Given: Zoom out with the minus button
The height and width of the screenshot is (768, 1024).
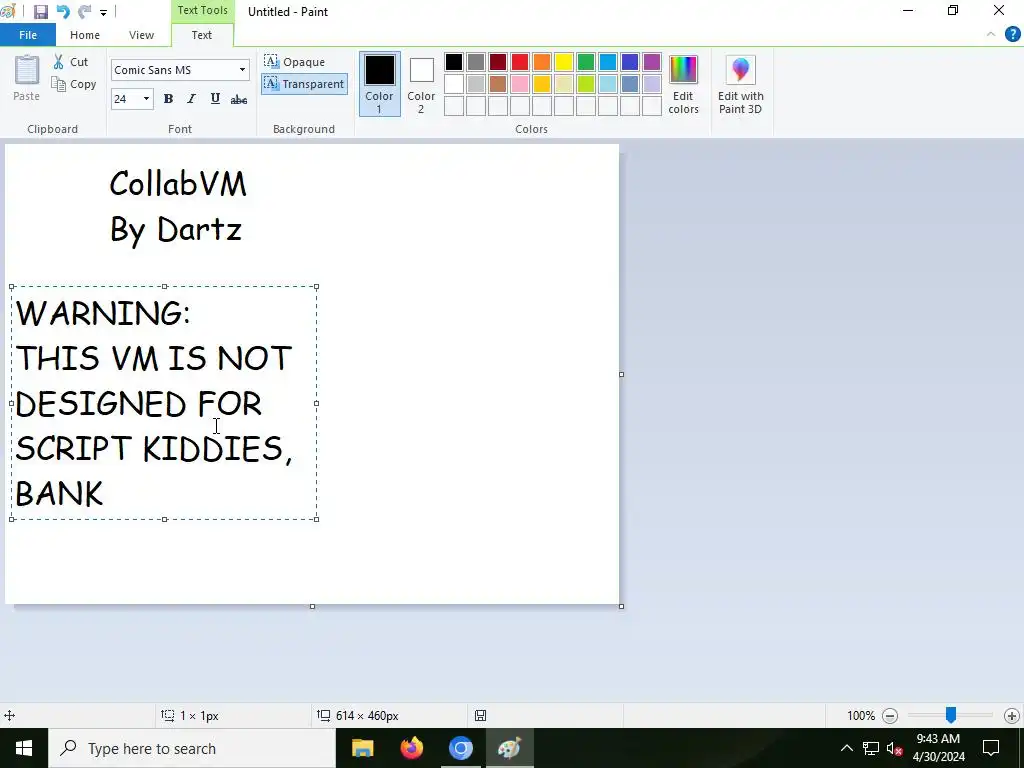Looking at the screenshot, I should [889, 716].
